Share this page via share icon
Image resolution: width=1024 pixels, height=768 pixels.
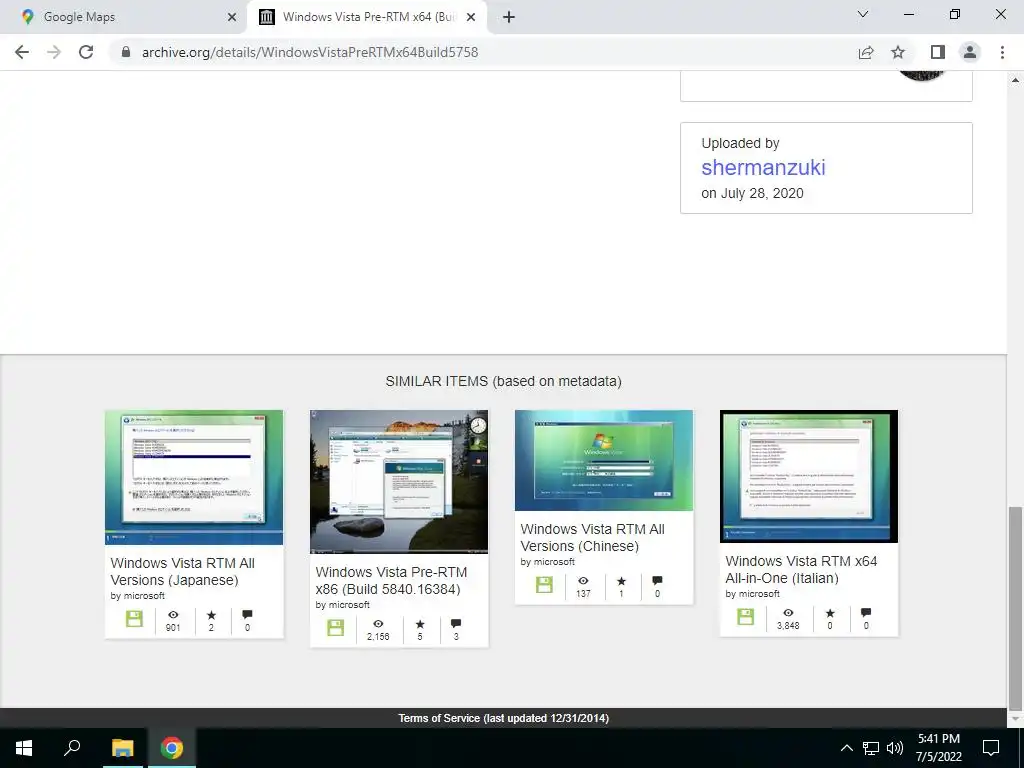coord(866,52)
